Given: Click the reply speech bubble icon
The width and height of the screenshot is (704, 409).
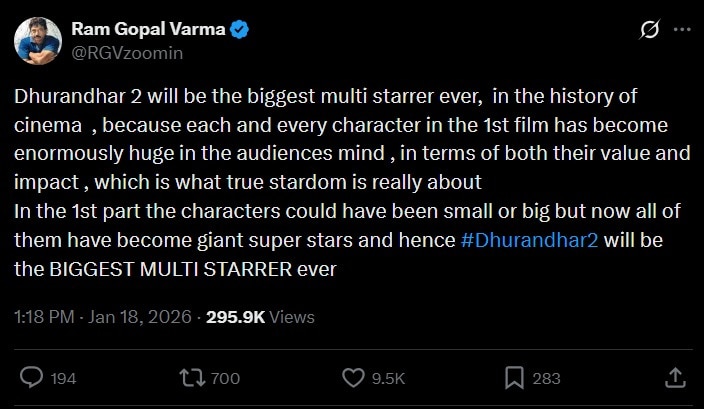Looking at the screenshot, I should coord(32,377).
